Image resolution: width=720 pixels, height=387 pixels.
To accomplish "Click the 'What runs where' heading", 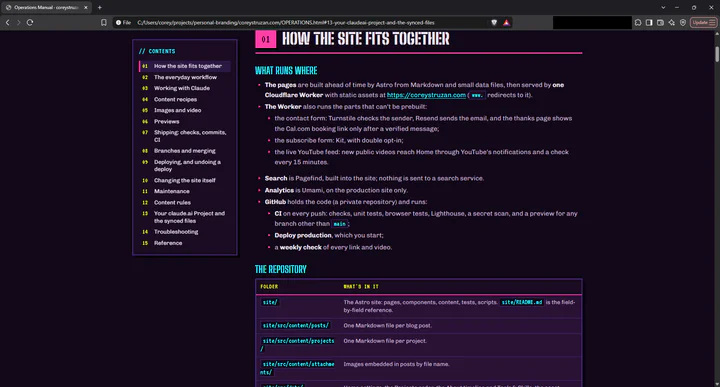I will (286, 71).
